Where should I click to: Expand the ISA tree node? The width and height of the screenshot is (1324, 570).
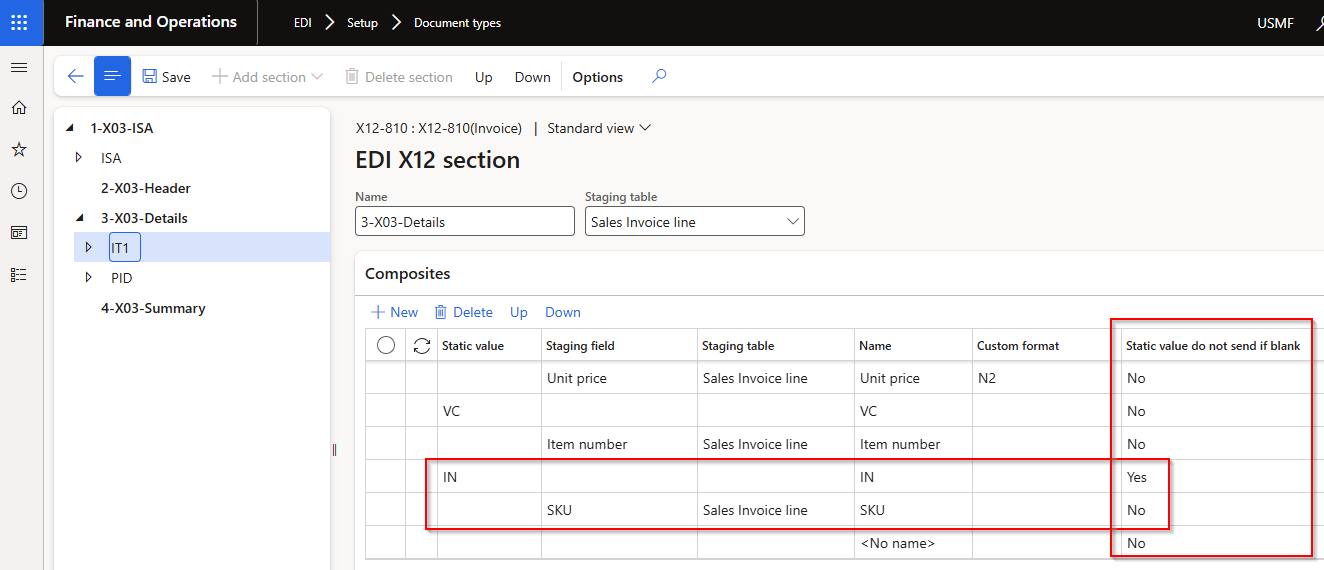pyautogui.click(x=80, y=158)
